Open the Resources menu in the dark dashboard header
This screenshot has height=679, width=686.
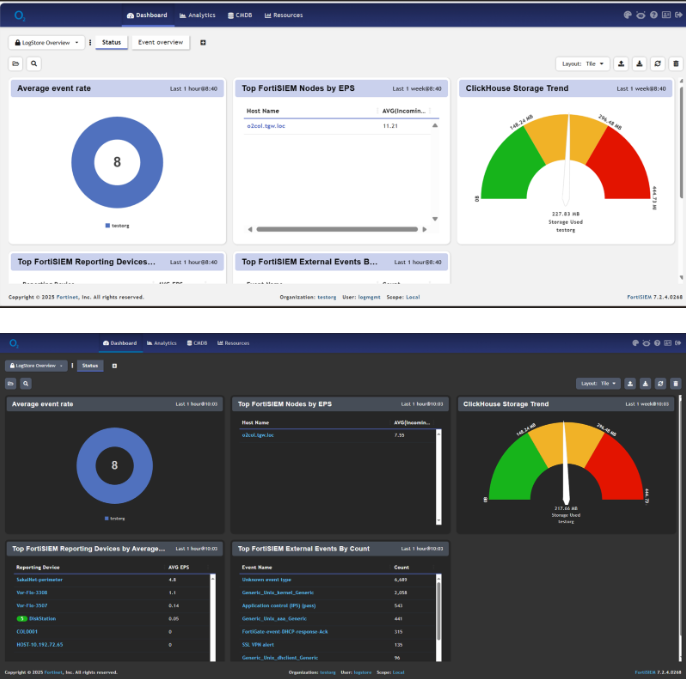pos(233,343)
